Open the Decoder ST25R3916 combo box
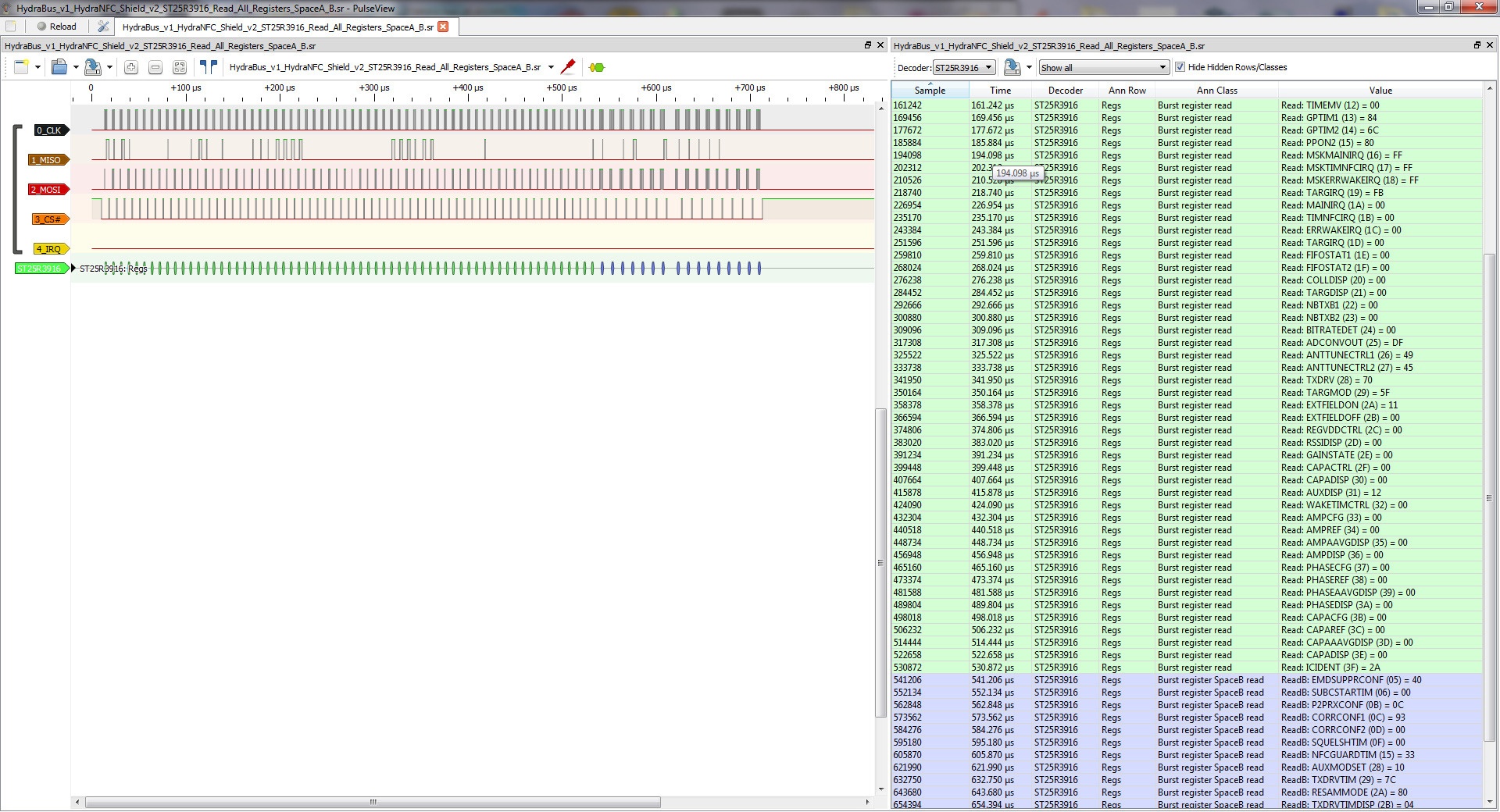1500x812 pixels. (x=964, y=67)
